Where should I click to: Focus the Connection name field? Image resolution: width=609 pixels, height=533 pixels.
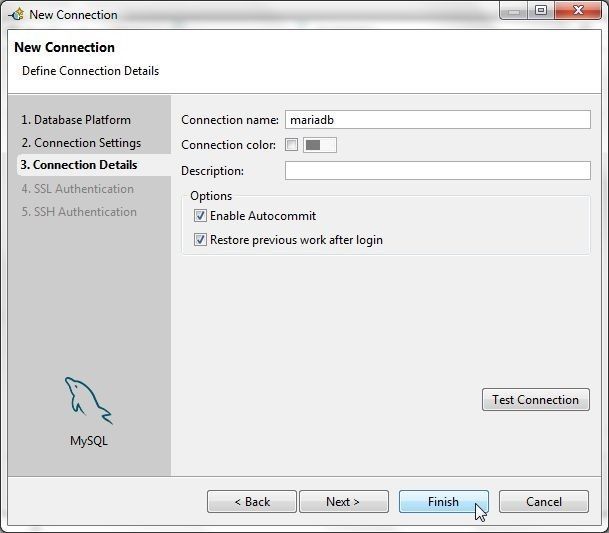[438, 120]
